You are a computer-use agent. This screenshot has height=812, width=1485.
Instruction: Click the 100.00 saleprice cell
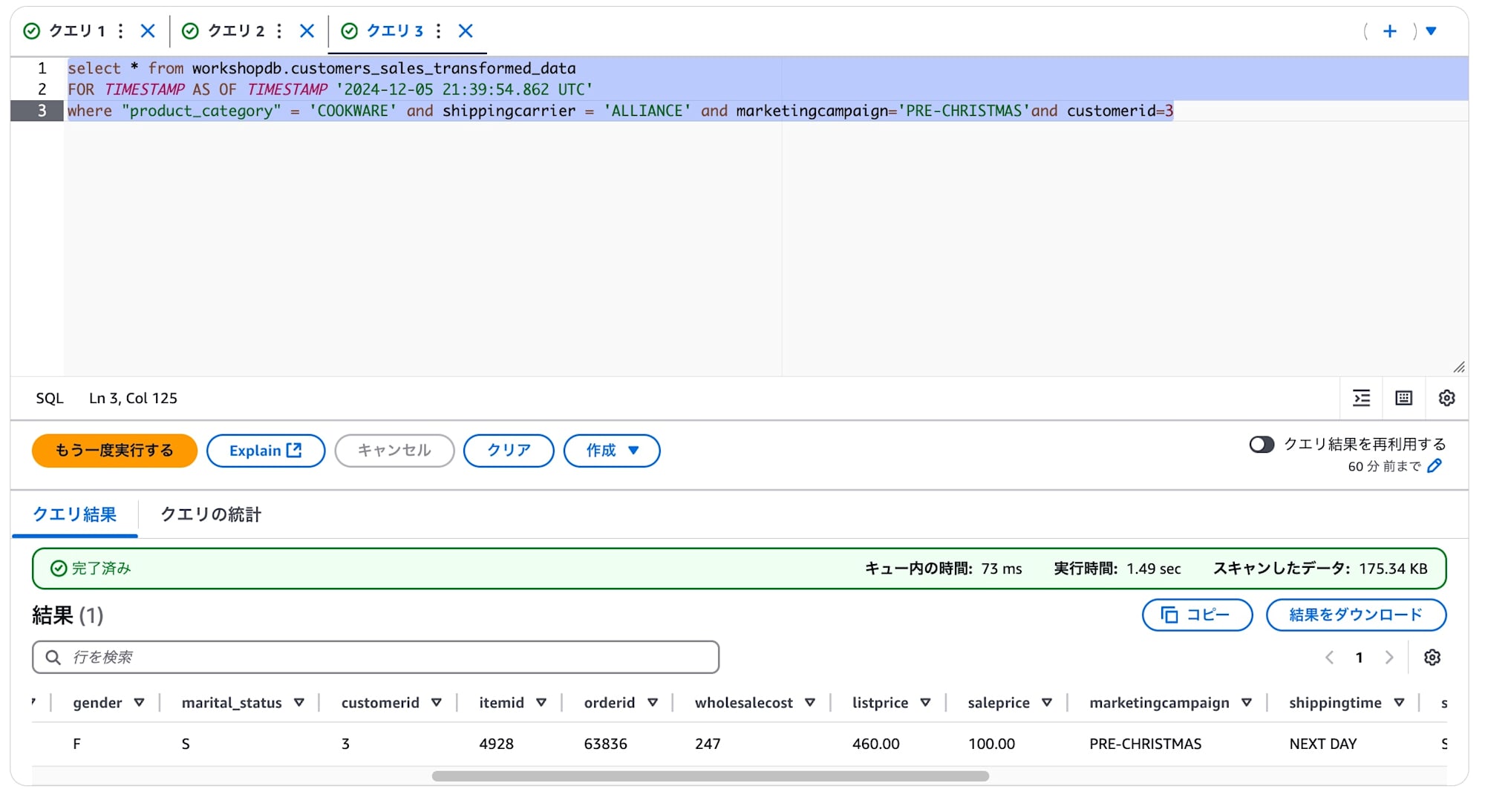click(991, 744)
